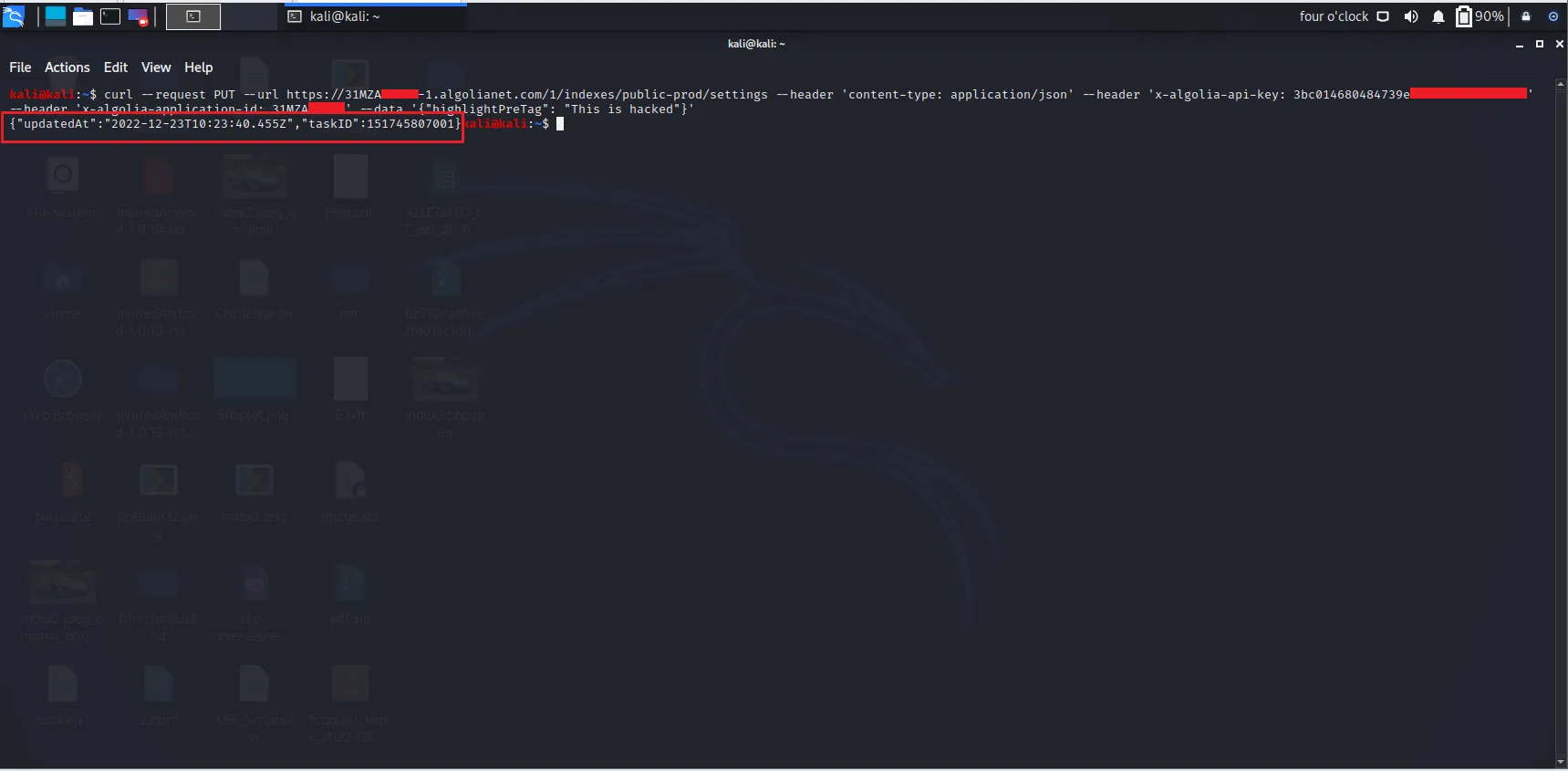
Task: Click the terminal cursor after the last prompt
Action: pyautogui.click(x=560, y=124)
